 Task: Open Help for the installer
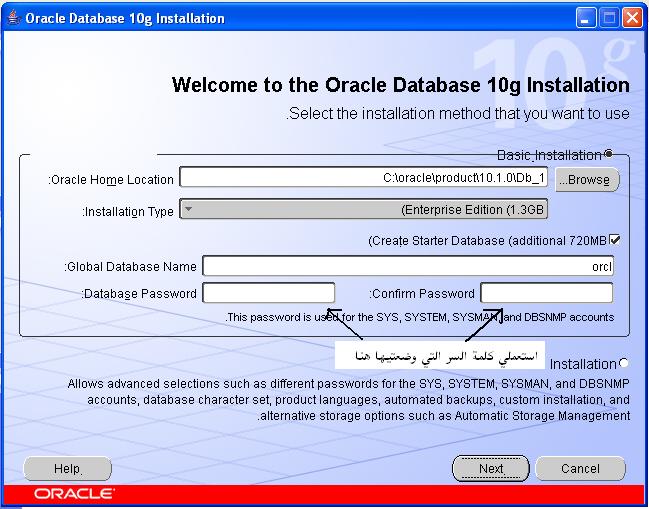[x=67, y=468]
